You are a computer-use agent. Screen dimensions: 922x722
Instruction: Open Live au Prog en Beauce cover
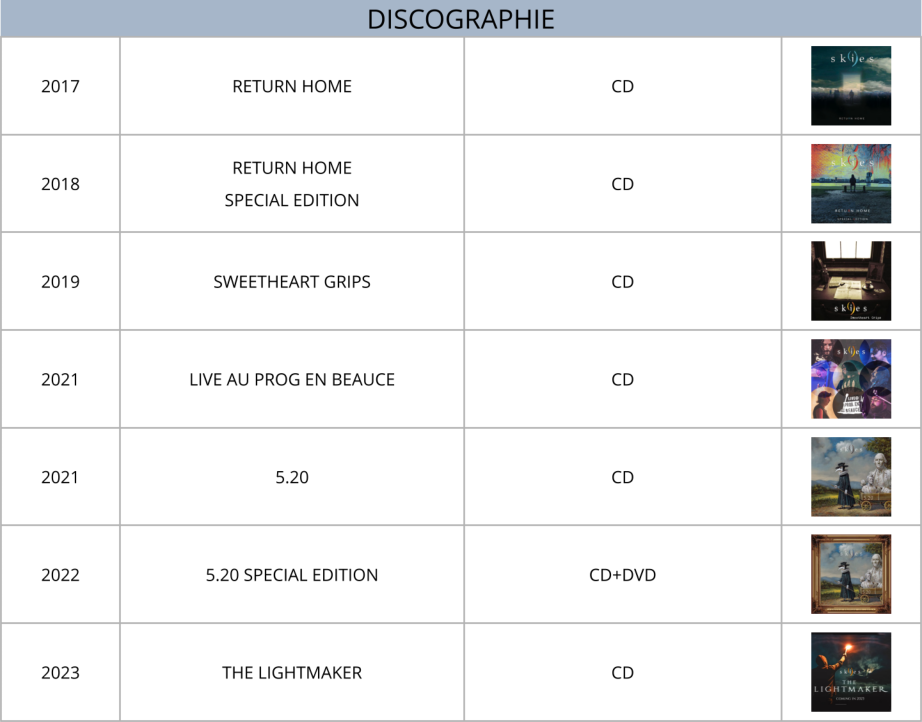850,379
